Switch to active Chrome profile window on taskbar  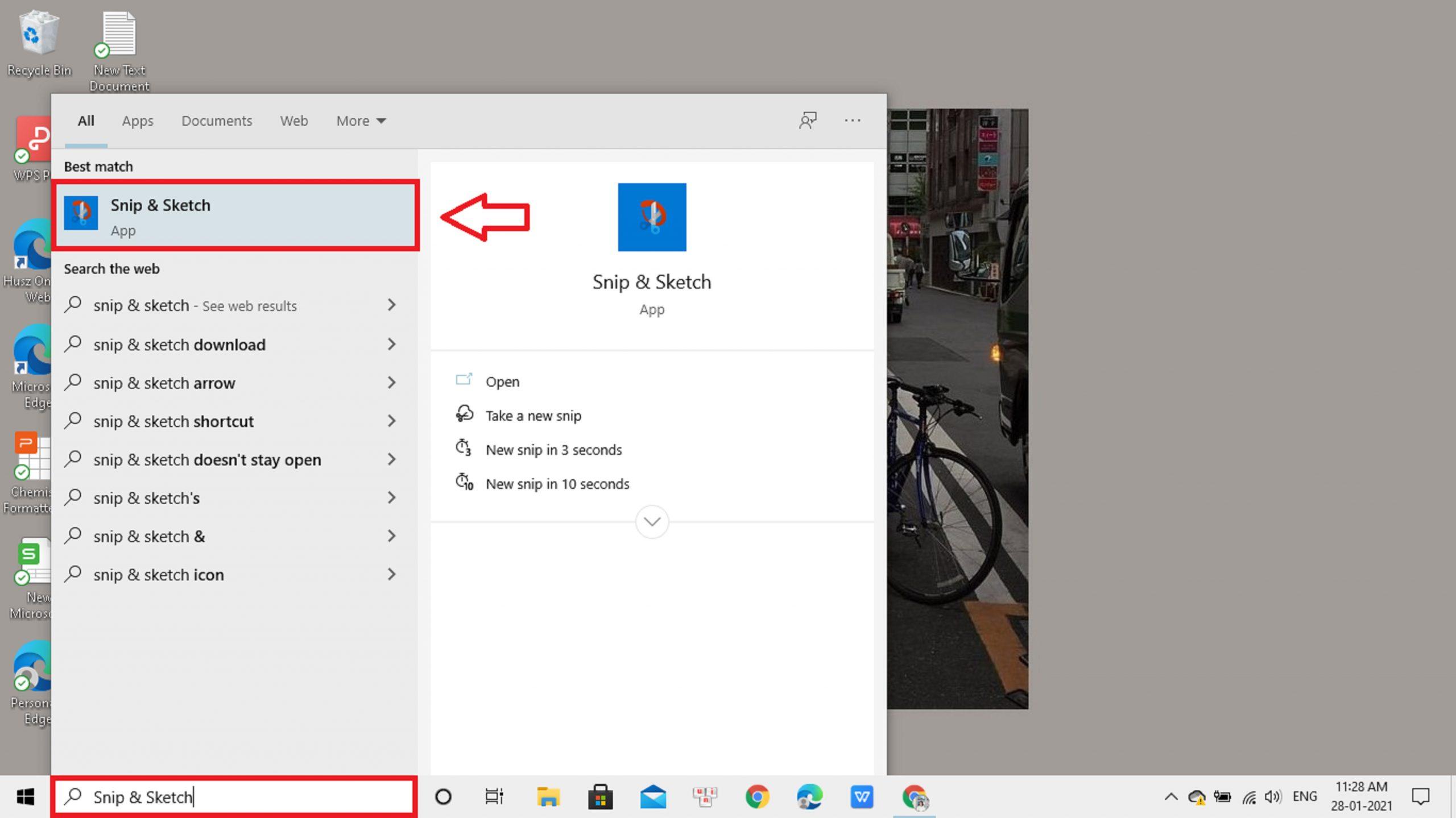tap(914, 796)
